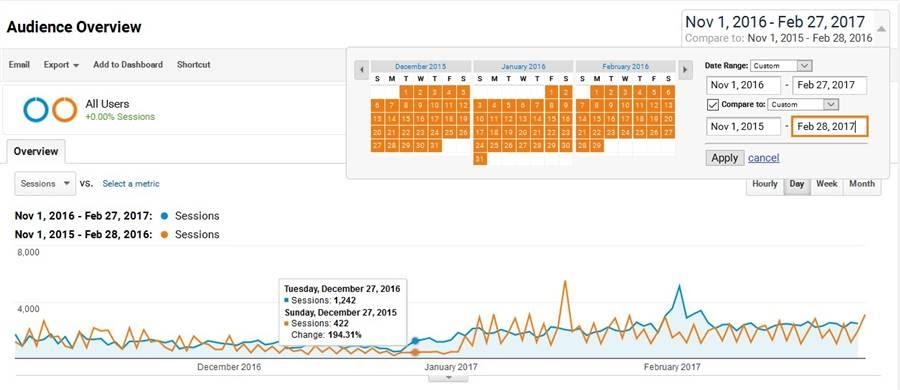Set chart granularity to Month
Image resolution: width=900 pixels, height=390 pixels.
tap(862, 184)
